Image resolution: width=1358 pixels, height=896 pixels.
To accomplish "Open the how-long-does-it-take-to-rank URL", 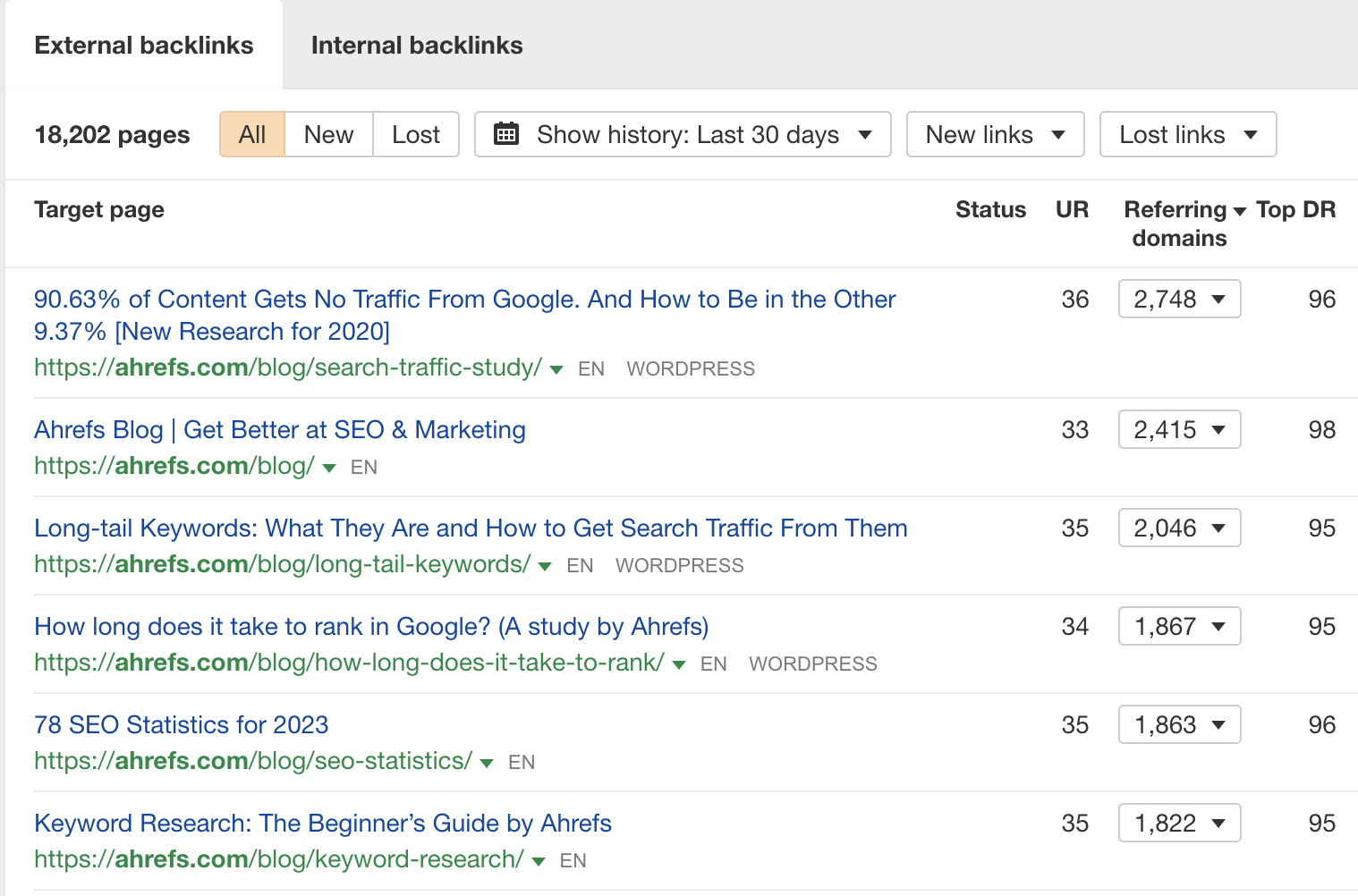I will tap(349, 663).
